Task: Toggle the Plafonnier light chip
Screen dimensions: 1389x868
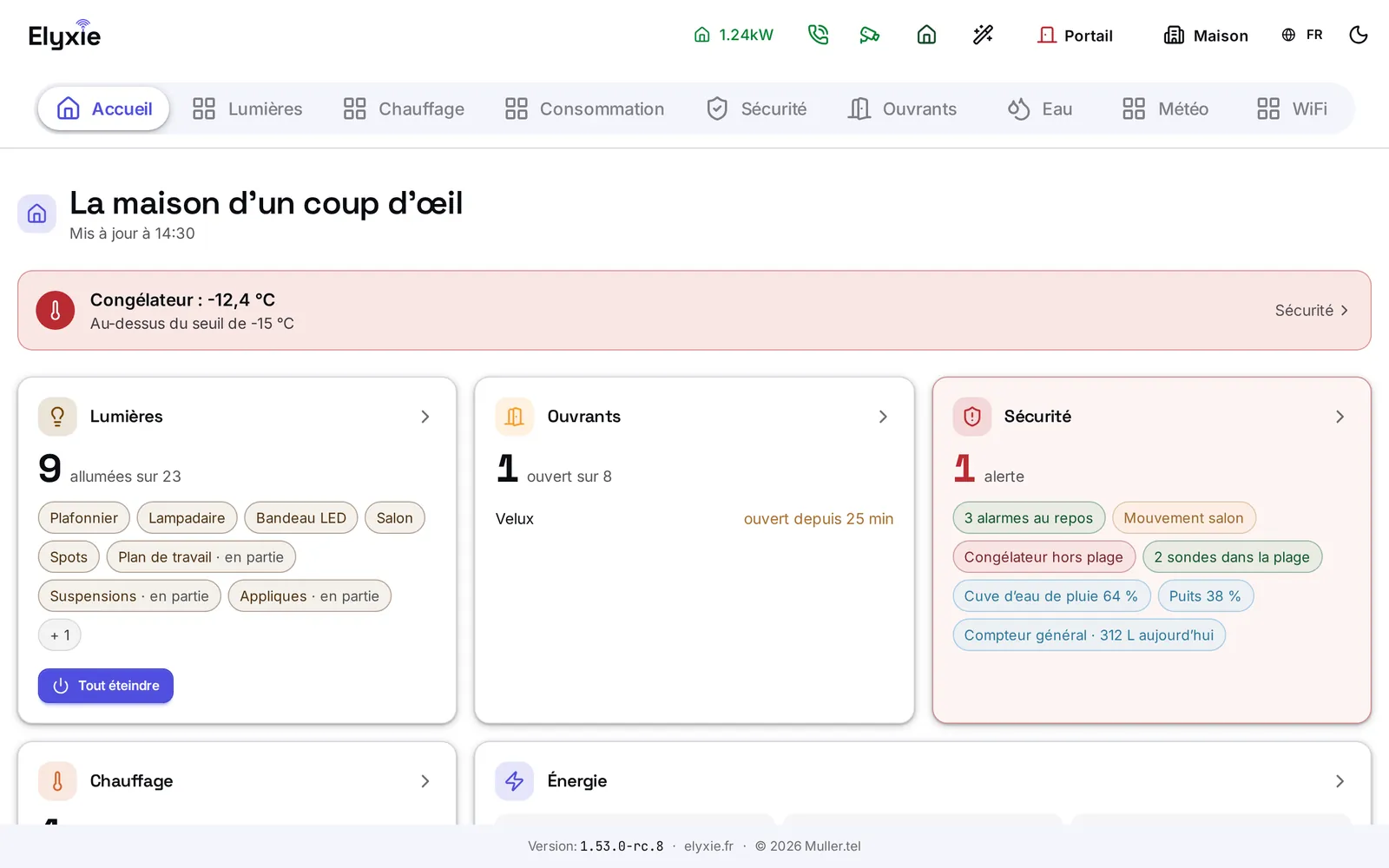Action: (84, 518)
